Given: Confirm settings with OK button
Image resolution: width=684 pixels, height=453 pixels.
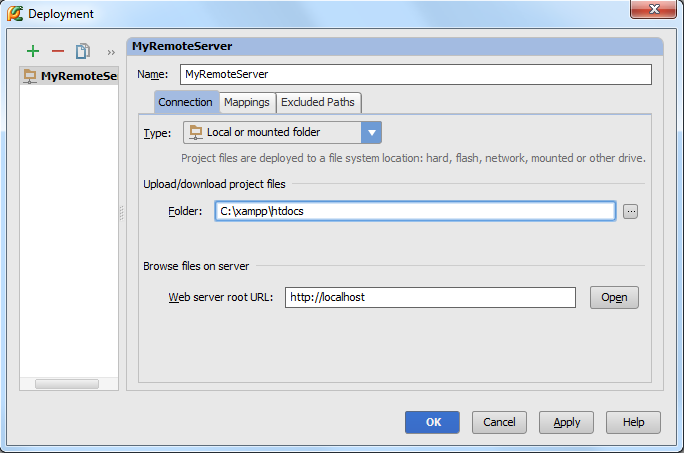Looking at the screenshot, I should [432, 422].
